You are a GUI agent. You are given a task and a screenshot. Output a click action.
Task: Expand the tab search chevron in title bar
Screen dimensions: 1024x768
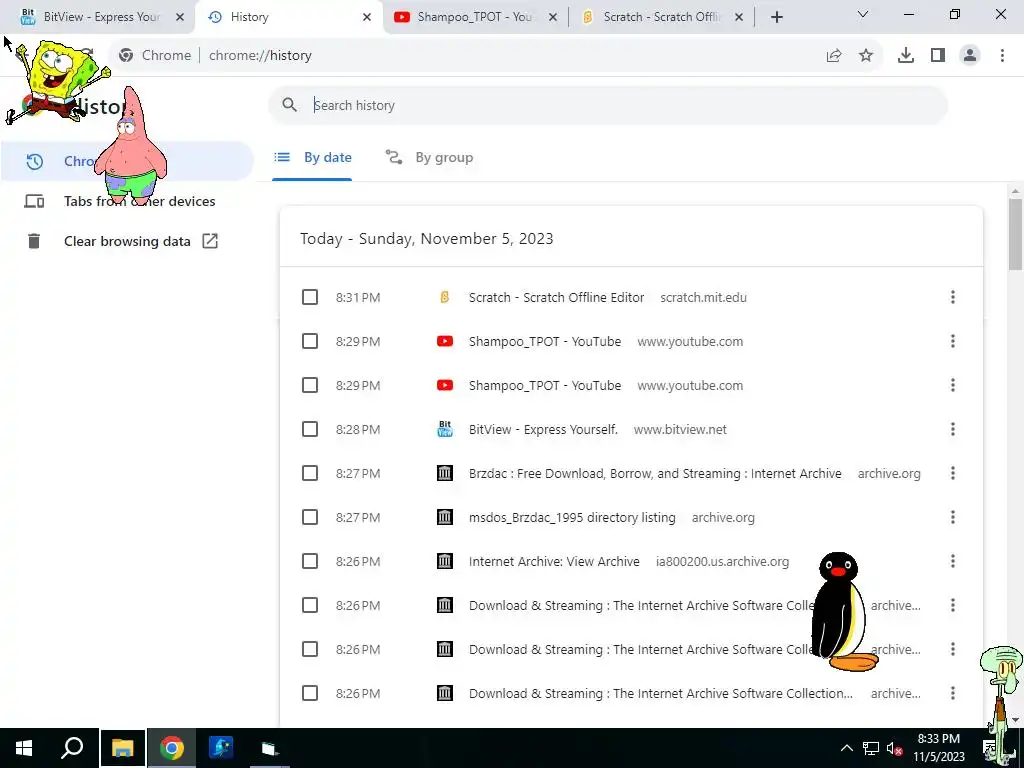coord(863,14)
